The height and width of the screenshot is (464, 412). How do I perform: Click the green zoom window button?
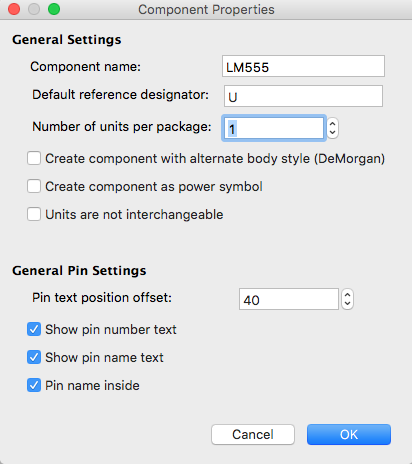pyautogui.click(x=54, y=9)
